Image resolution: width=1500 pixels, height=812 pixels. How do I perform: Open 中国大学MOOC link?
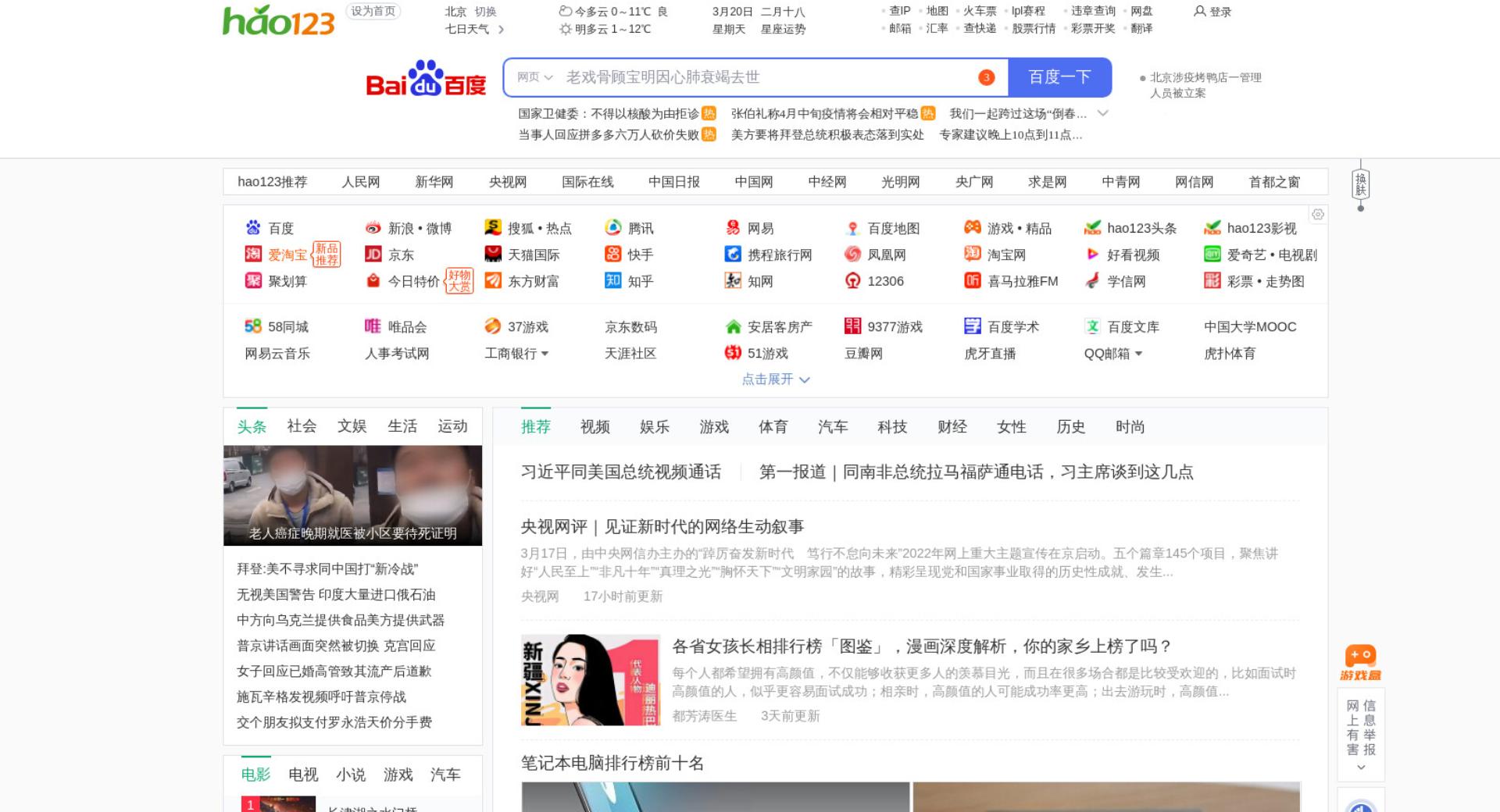pyautogui.click(x=1250, y=327)
